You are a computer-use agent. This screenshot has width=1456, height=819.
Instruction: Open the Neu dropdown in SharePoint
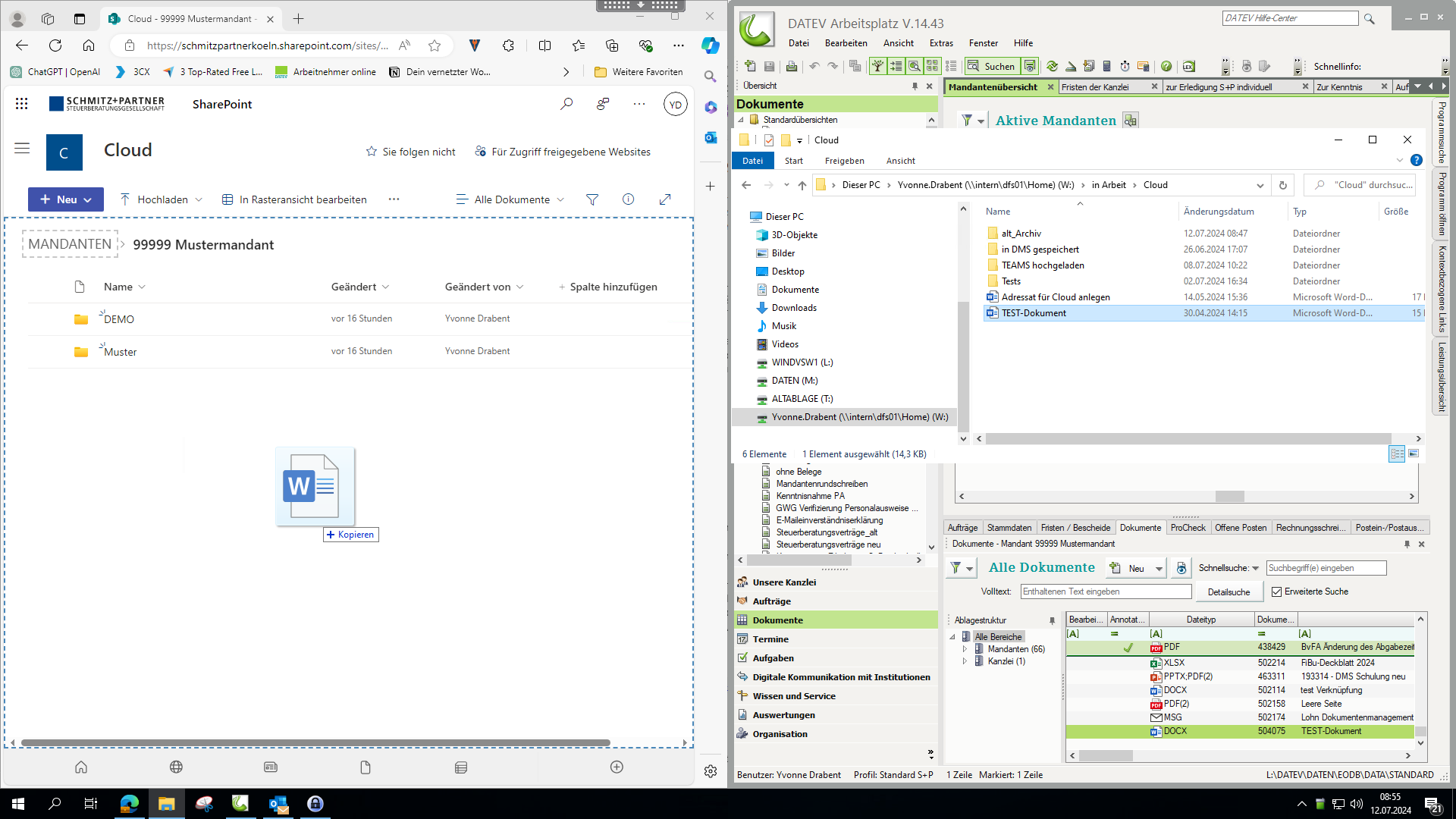[66, 199]
